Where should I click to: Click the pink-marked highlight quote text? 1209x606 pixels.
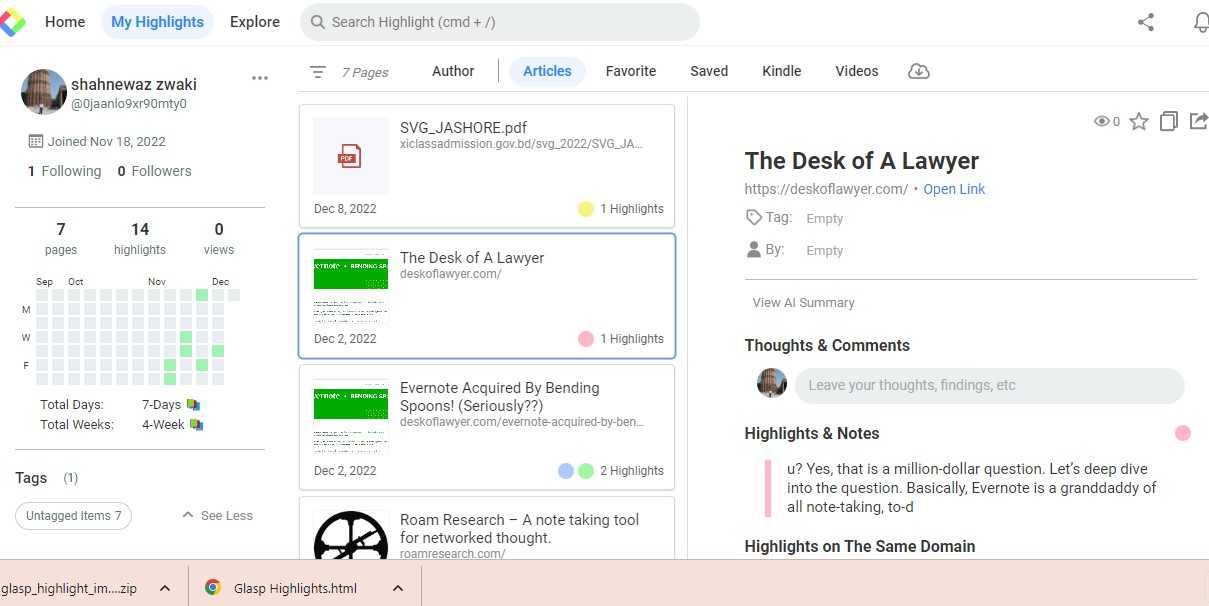pos(972,488)
